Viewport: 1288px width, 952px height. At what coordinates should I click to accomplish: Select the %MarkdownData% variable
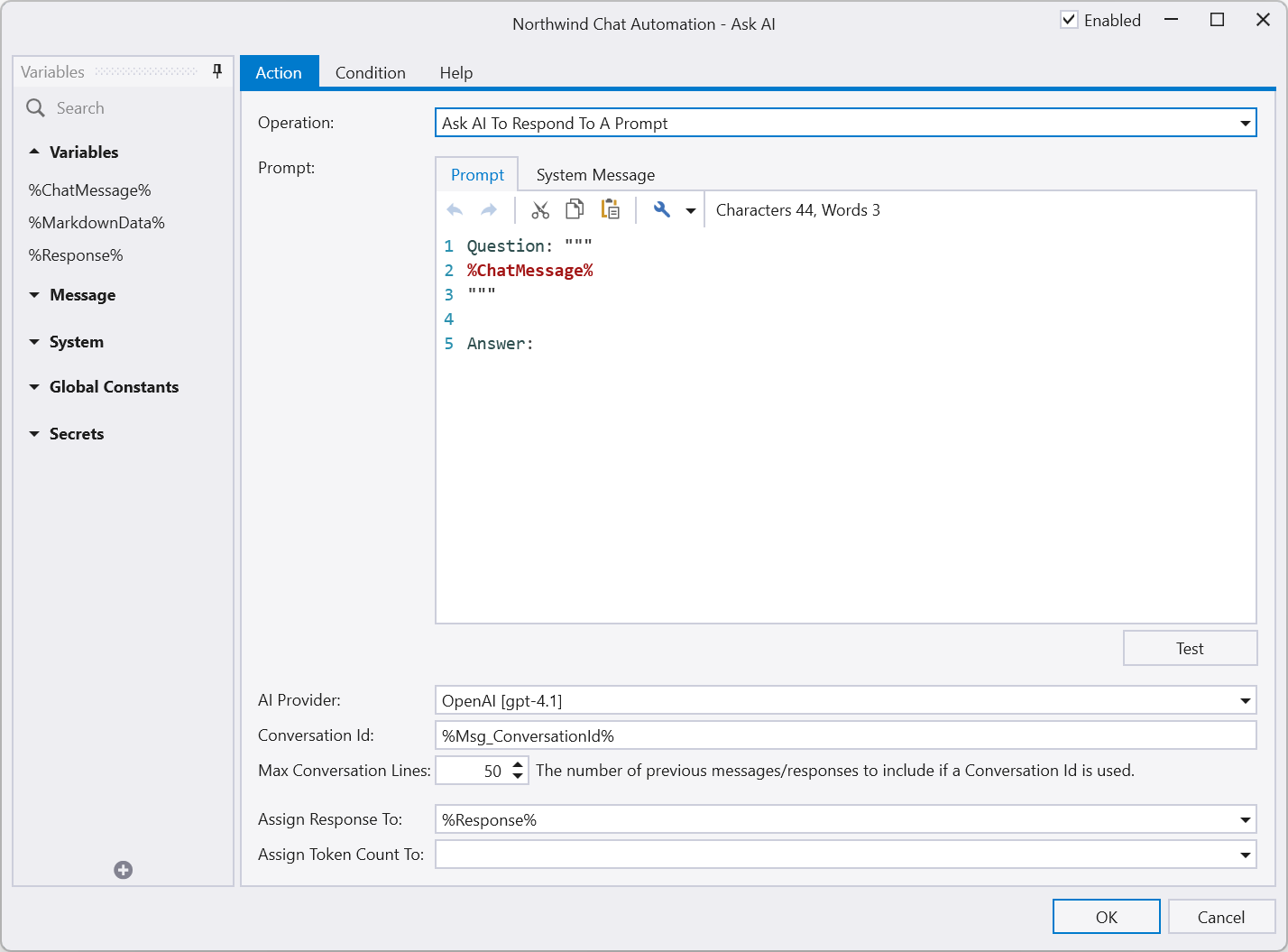point(97,223)
